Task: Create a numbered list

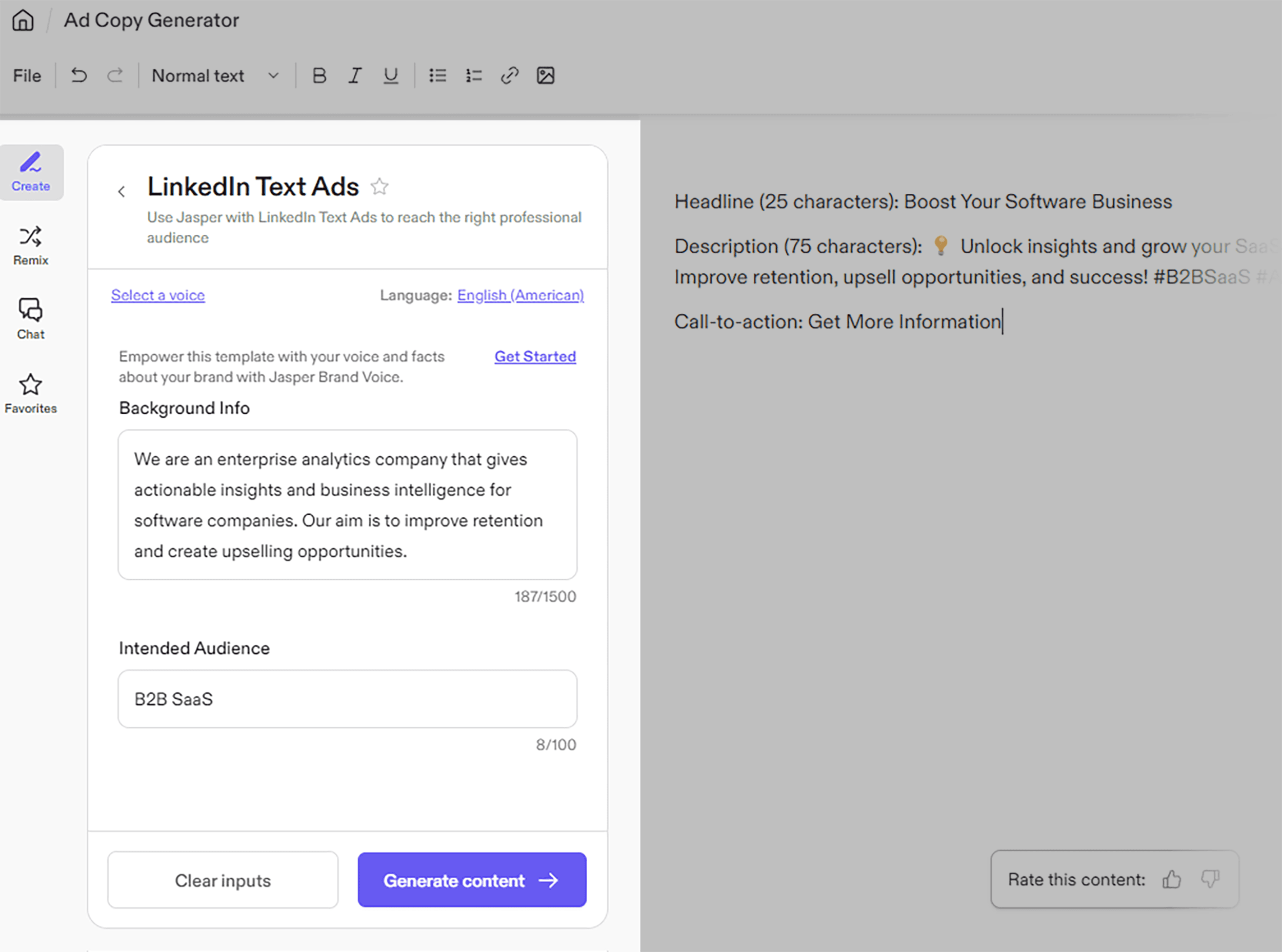Action: pos(473,75)
